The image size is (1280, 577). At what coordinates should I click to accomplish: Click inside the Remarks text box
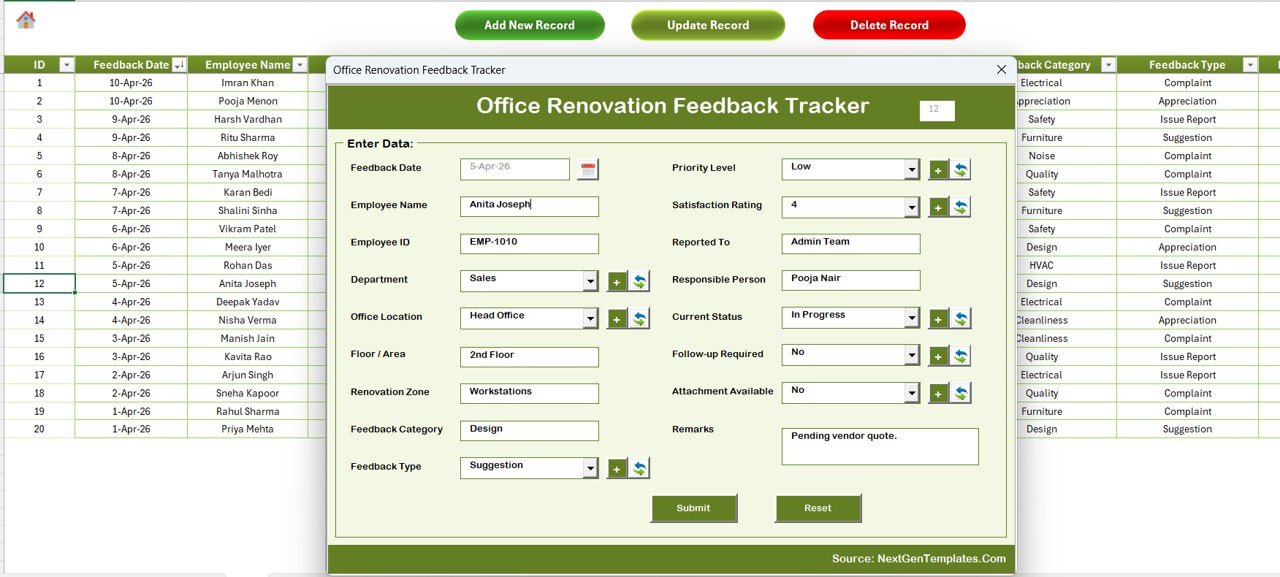(x=879, y=445)
